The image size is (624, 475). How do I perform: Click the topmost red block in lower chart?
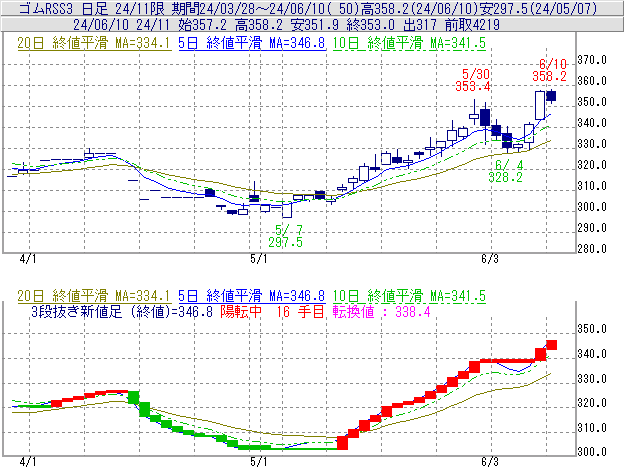click(x=552, y=345)
